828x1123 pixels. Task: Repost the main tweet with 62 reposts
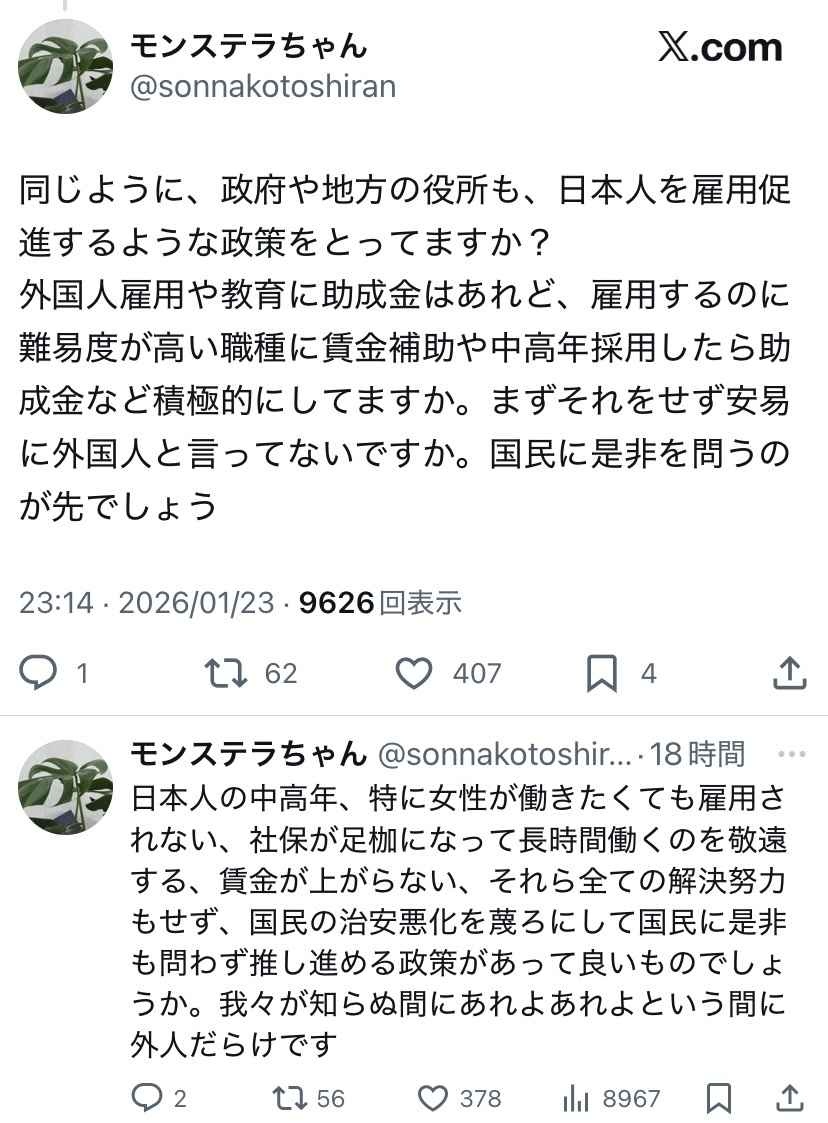point(225,673)
